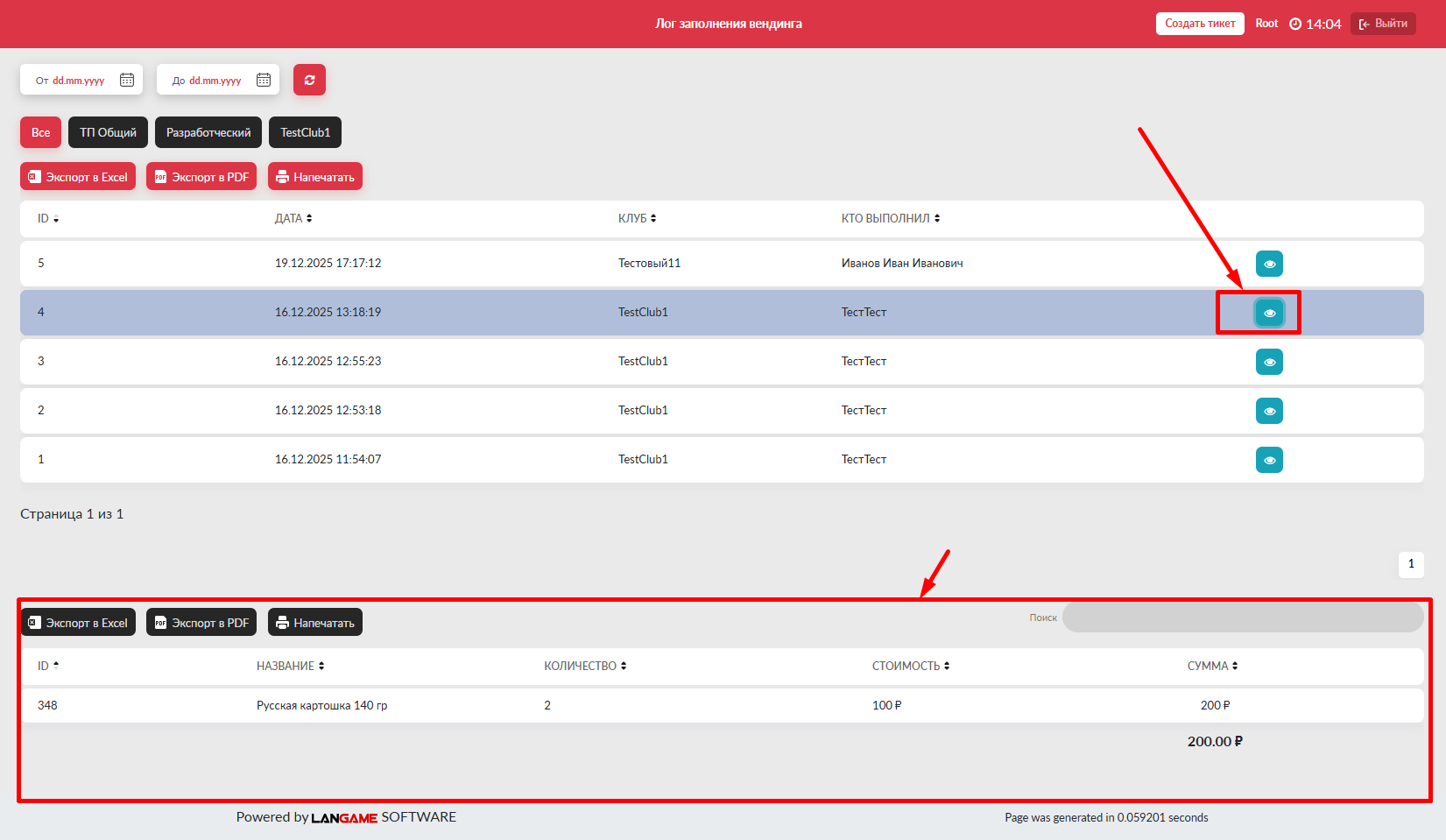Click the red refresh icon button

point(309,80)
